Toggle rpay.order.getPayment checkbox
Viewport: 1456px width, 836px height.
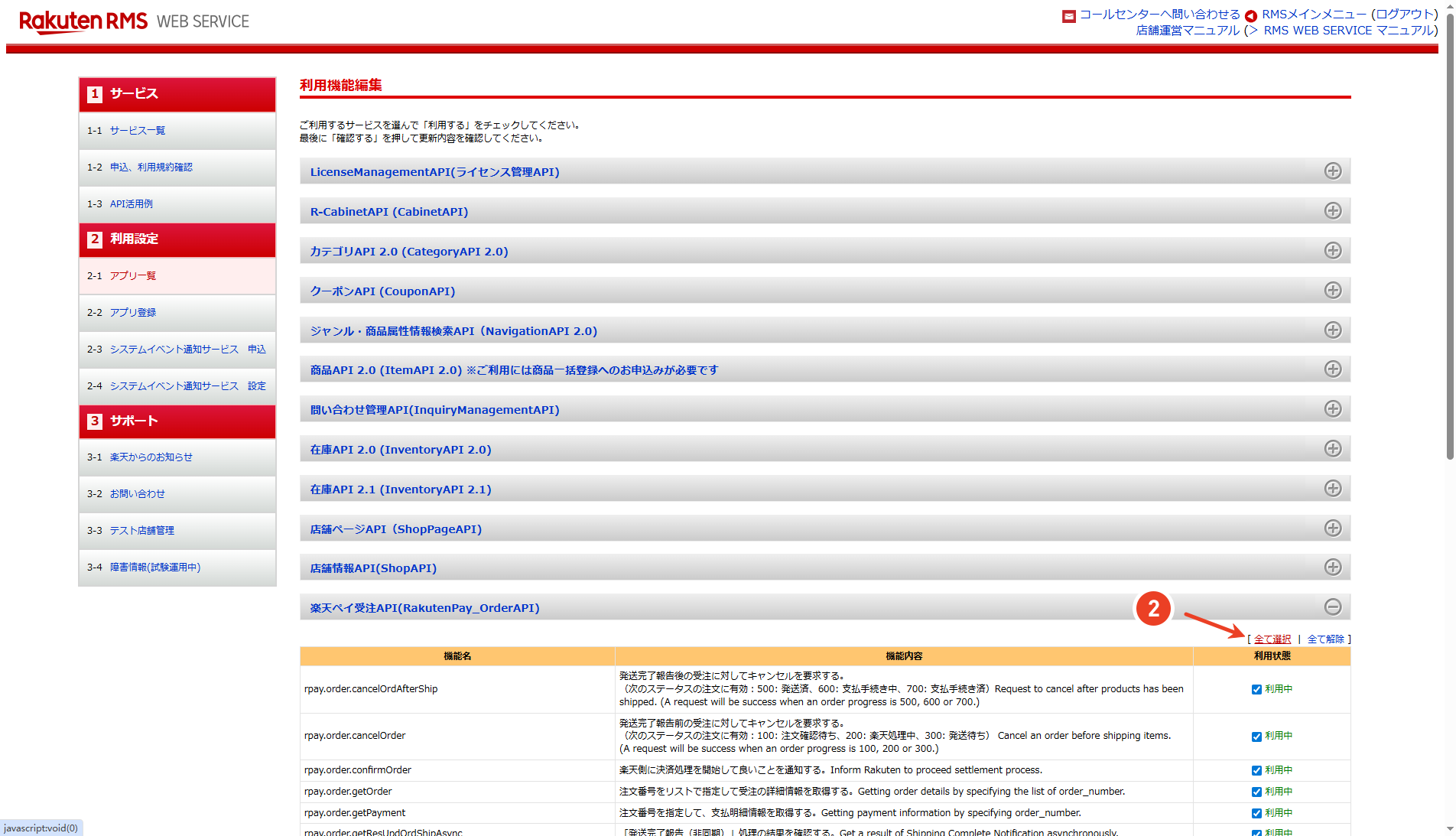[1256, 814]
